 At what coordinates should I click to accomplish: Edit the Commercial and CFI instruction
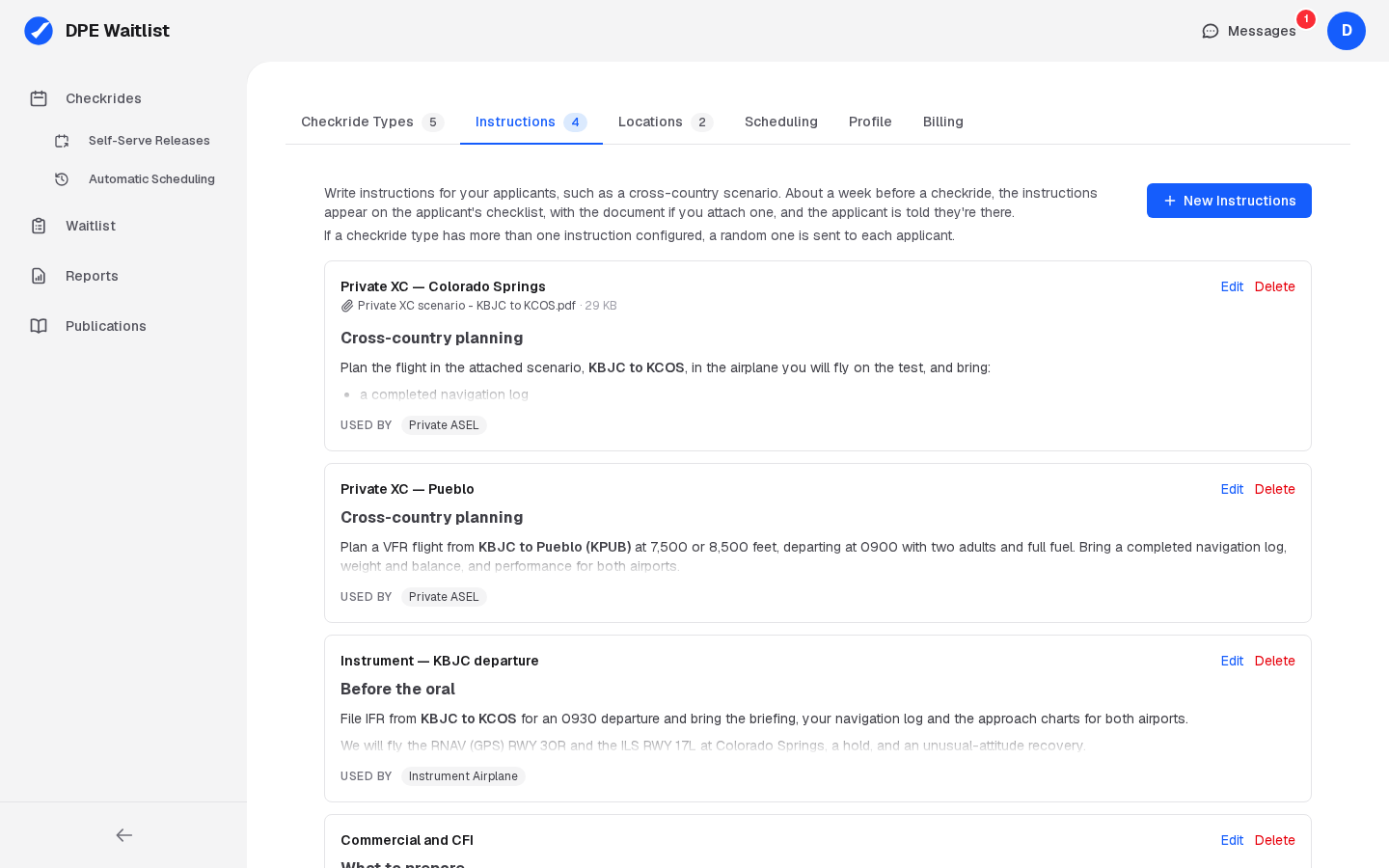[x=1232, y=840]
